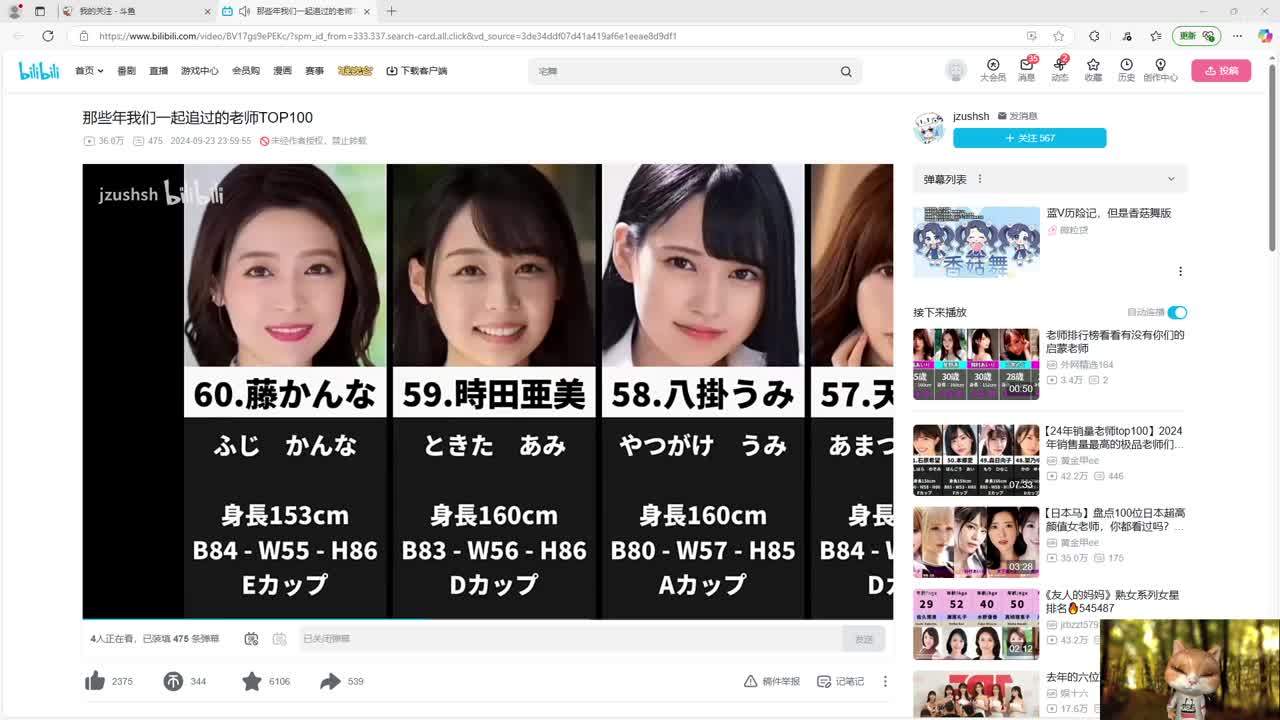Image resolution: width=1280 pixels, height=720 pixels.
Task: Click the search magnifier icon
Action: (846, 71)
